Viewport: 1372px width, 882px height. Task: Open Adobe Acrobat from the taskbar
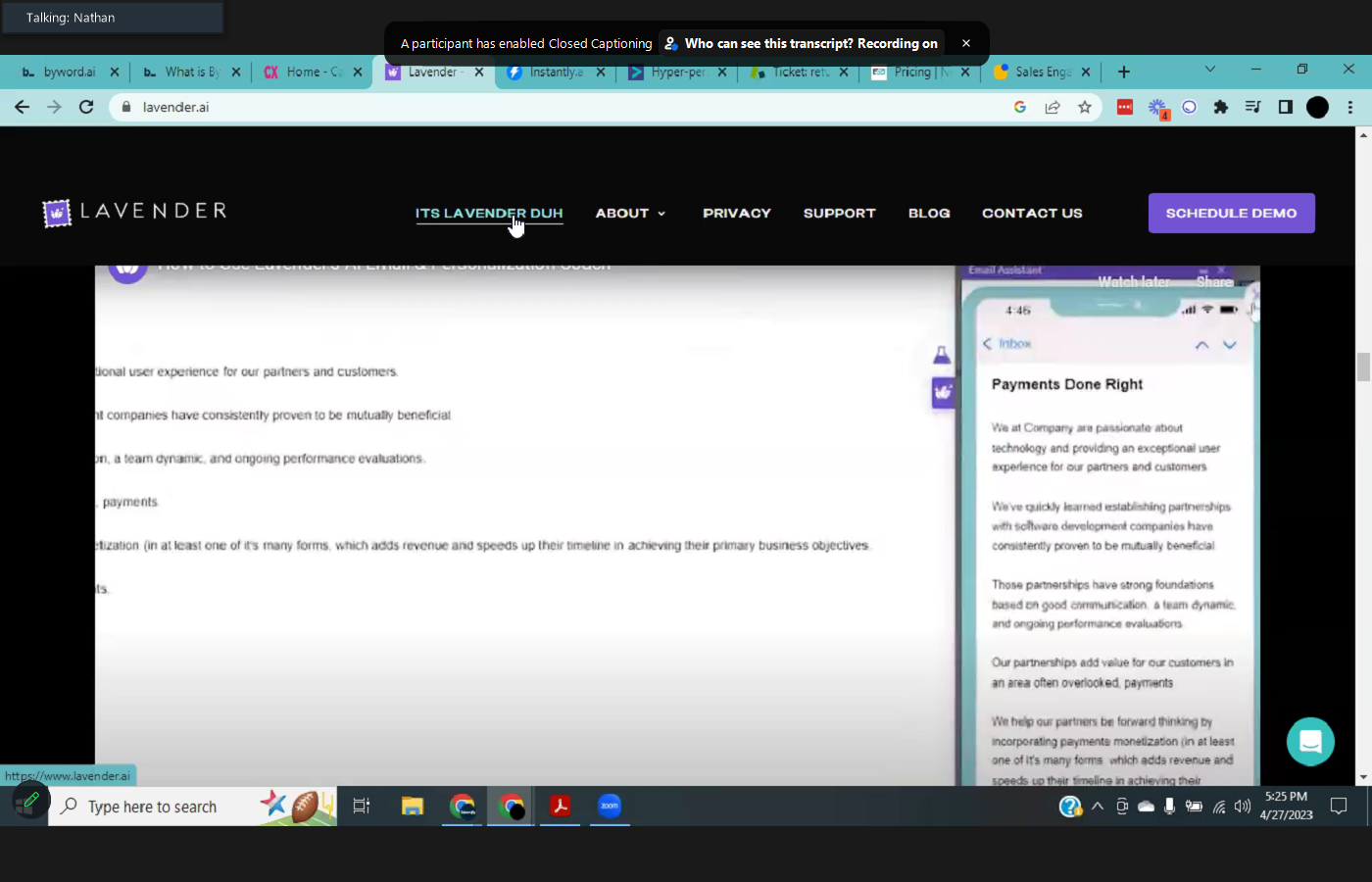coord(560,806)
